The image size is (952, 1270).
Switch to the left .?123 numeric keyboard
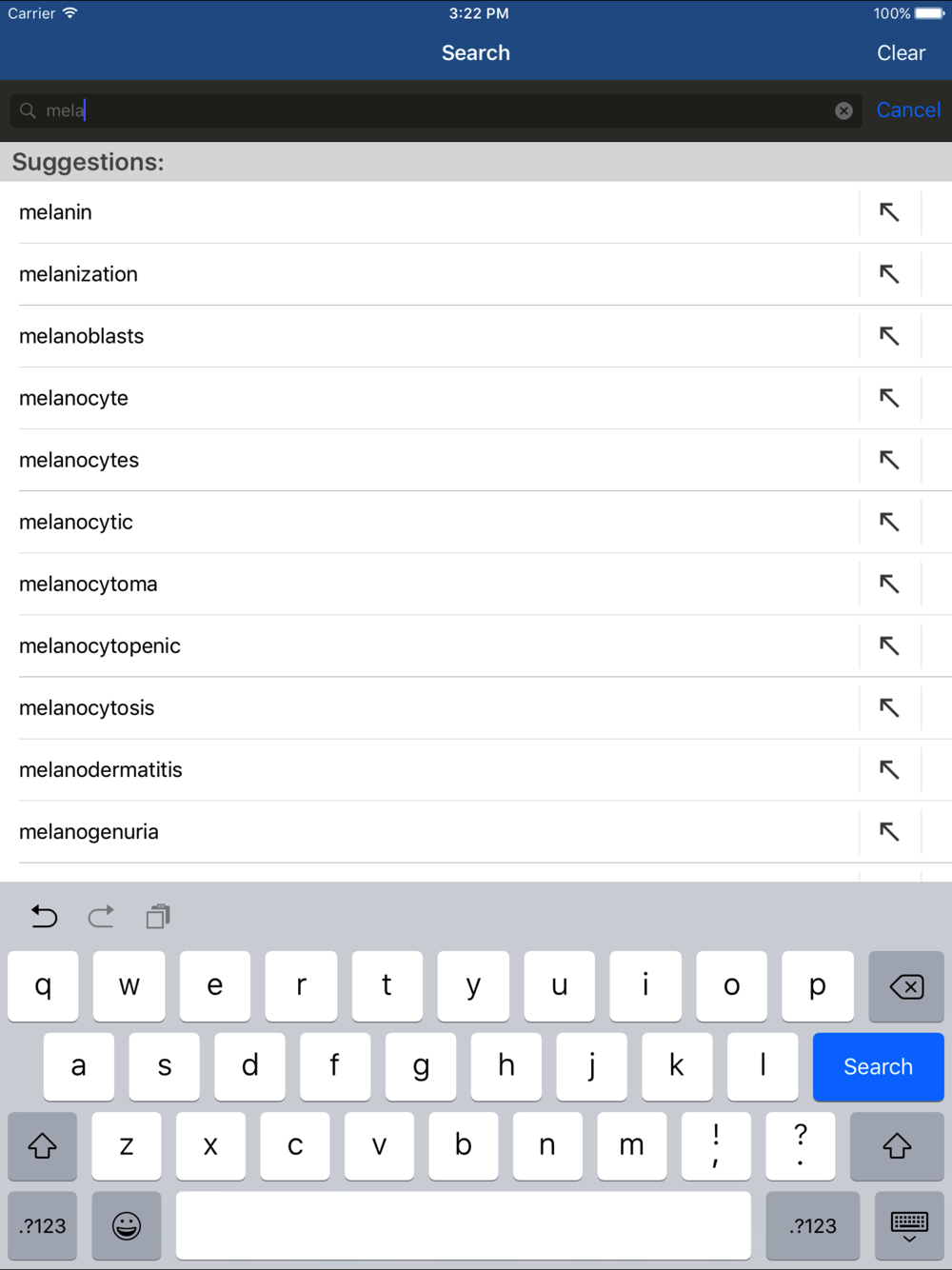coord(42,1225)
